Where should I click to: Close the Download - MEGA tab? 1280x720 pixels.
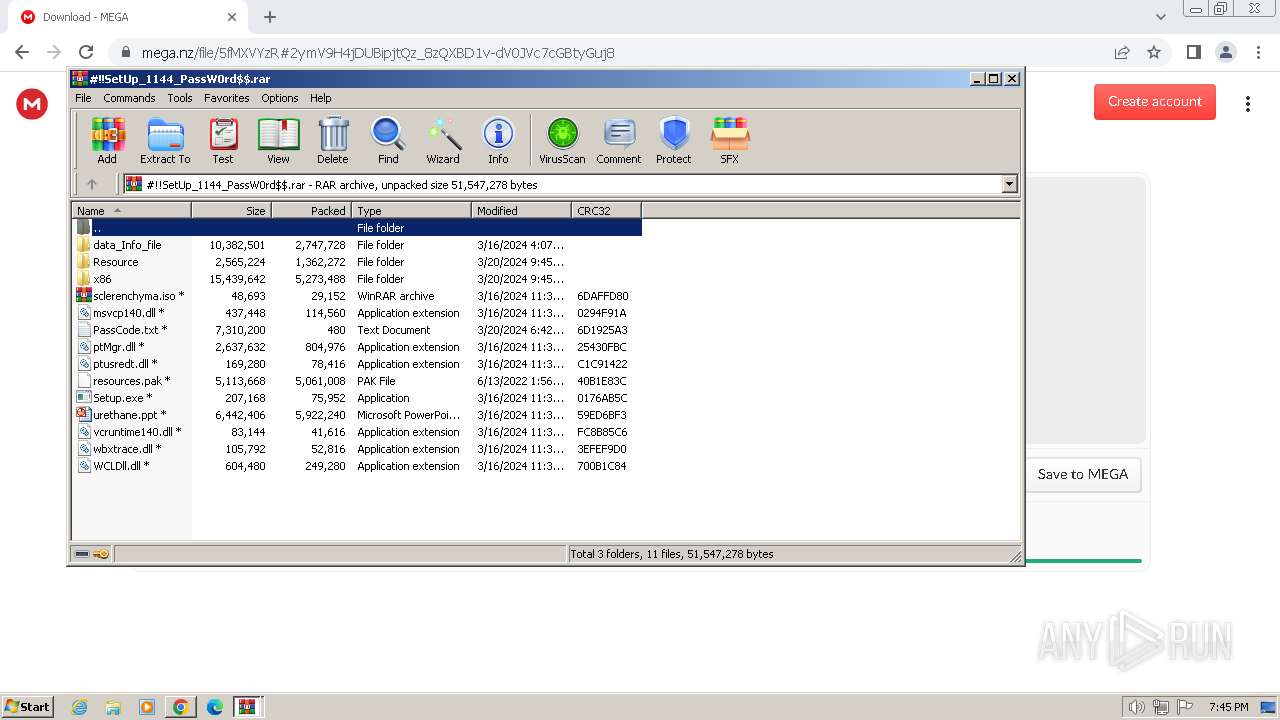point(232,17)
